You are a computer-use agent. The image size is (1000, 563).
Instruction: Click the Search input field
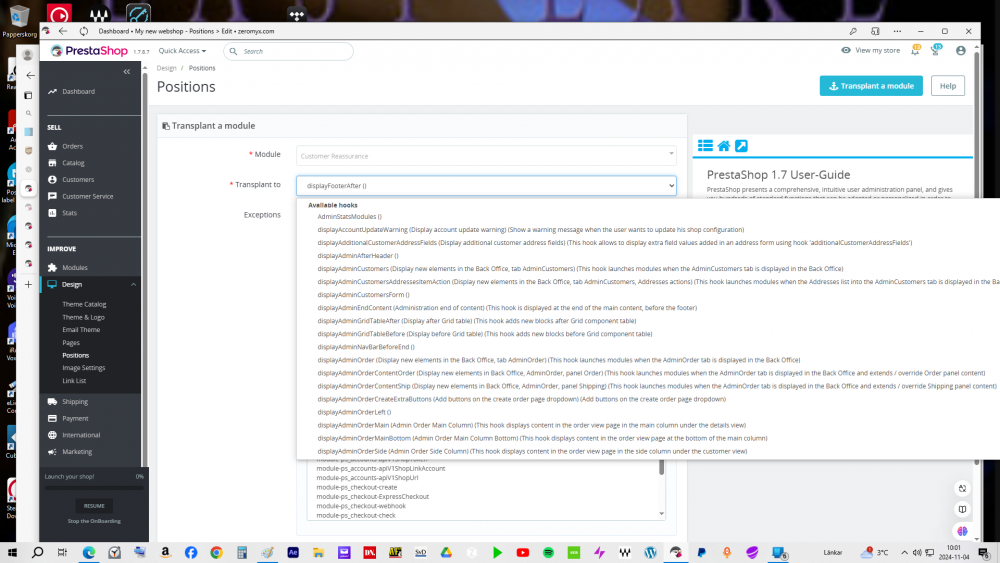pyautogui.click(x=288, y=51)
